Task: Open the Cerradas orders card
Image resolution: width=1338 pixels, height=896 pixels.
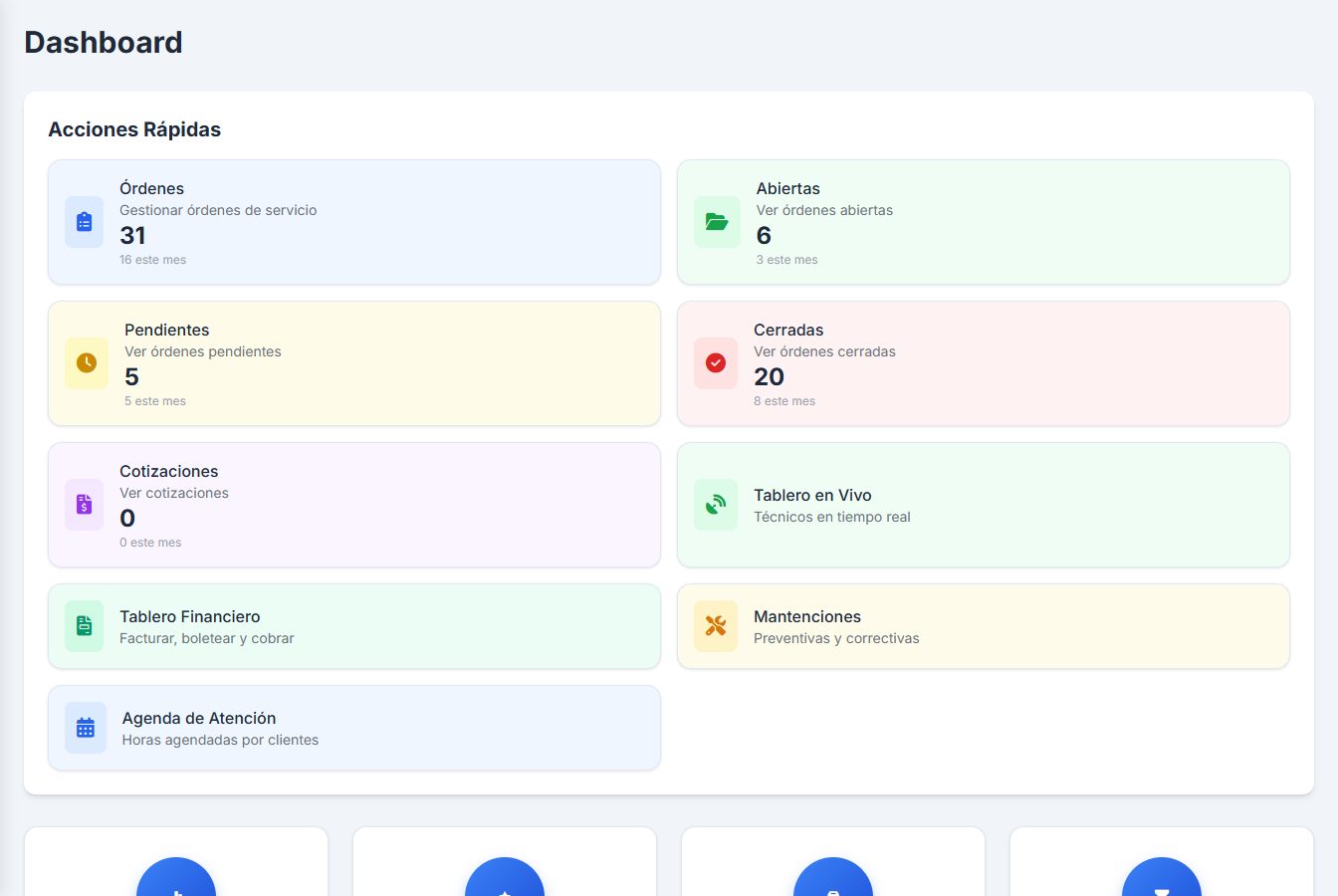Action: [x=984, y=363]
